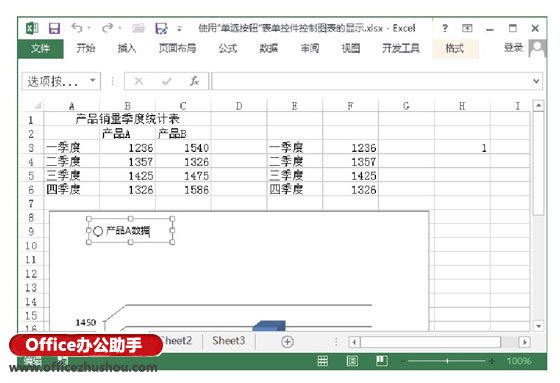Screen dimensions: 560x383
Task: Click inside the formula bar input
Action: click(x=371, y=81)
